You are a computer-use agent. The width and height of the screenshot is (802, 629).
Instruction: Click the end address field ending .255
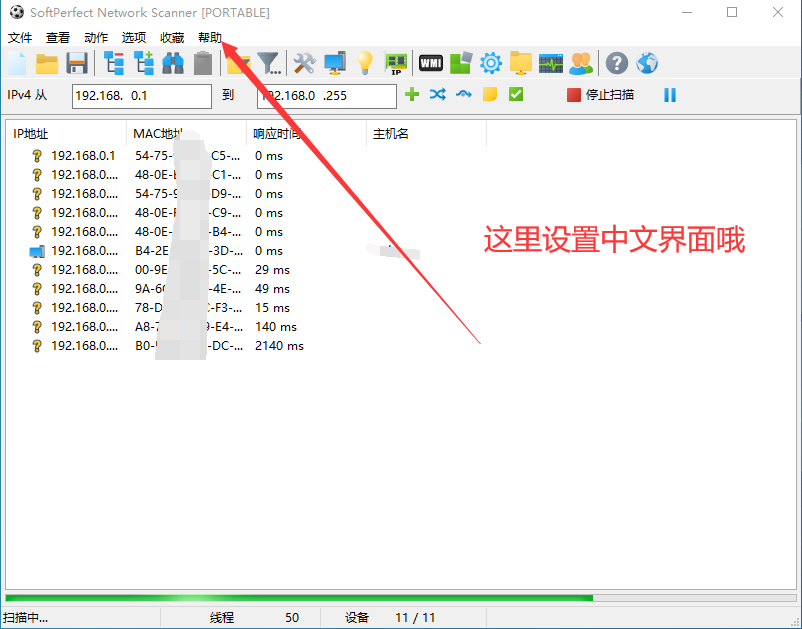327,96
